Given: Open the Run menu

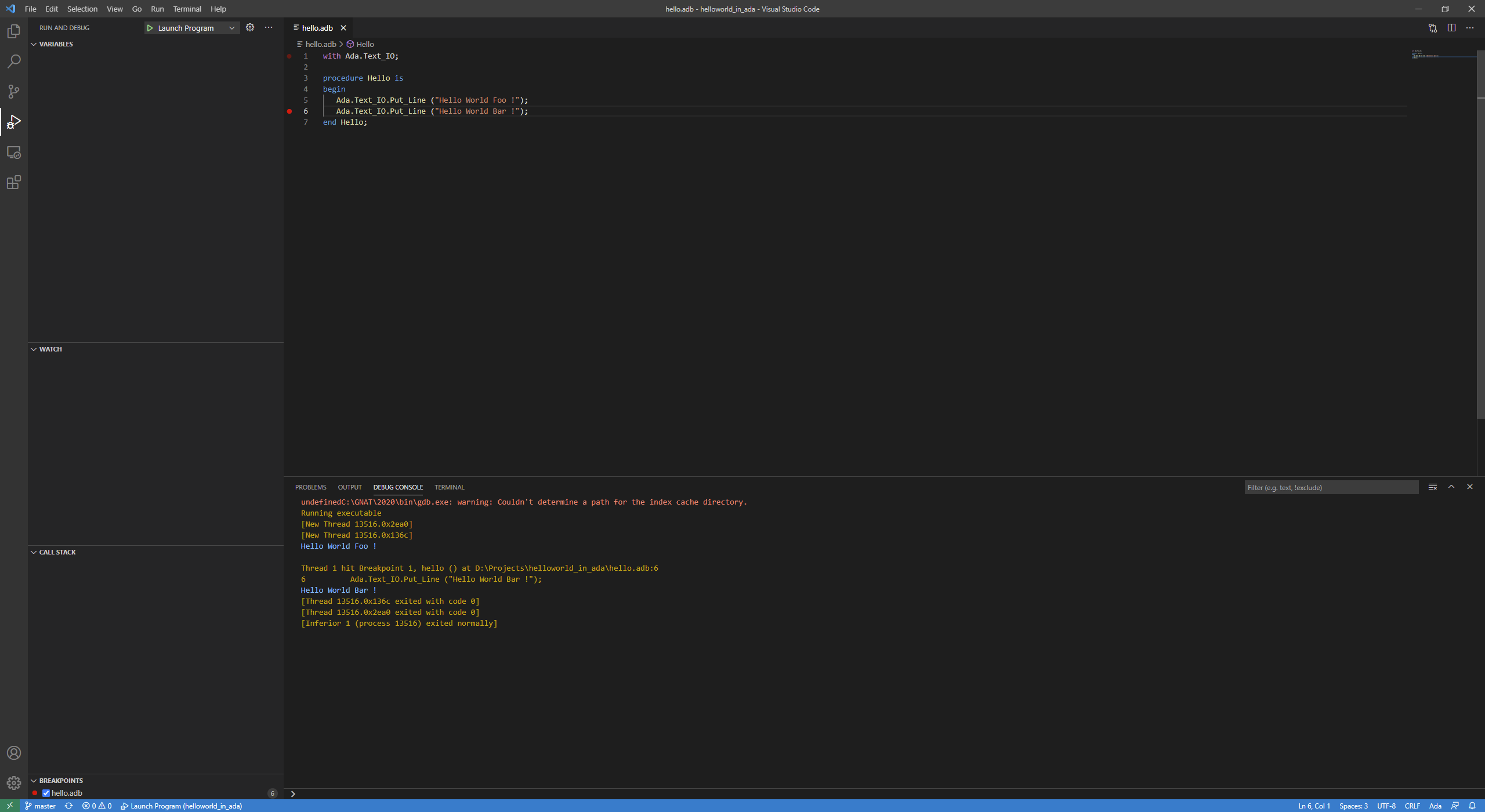Looking at the screenshot, I should [157, 9].
